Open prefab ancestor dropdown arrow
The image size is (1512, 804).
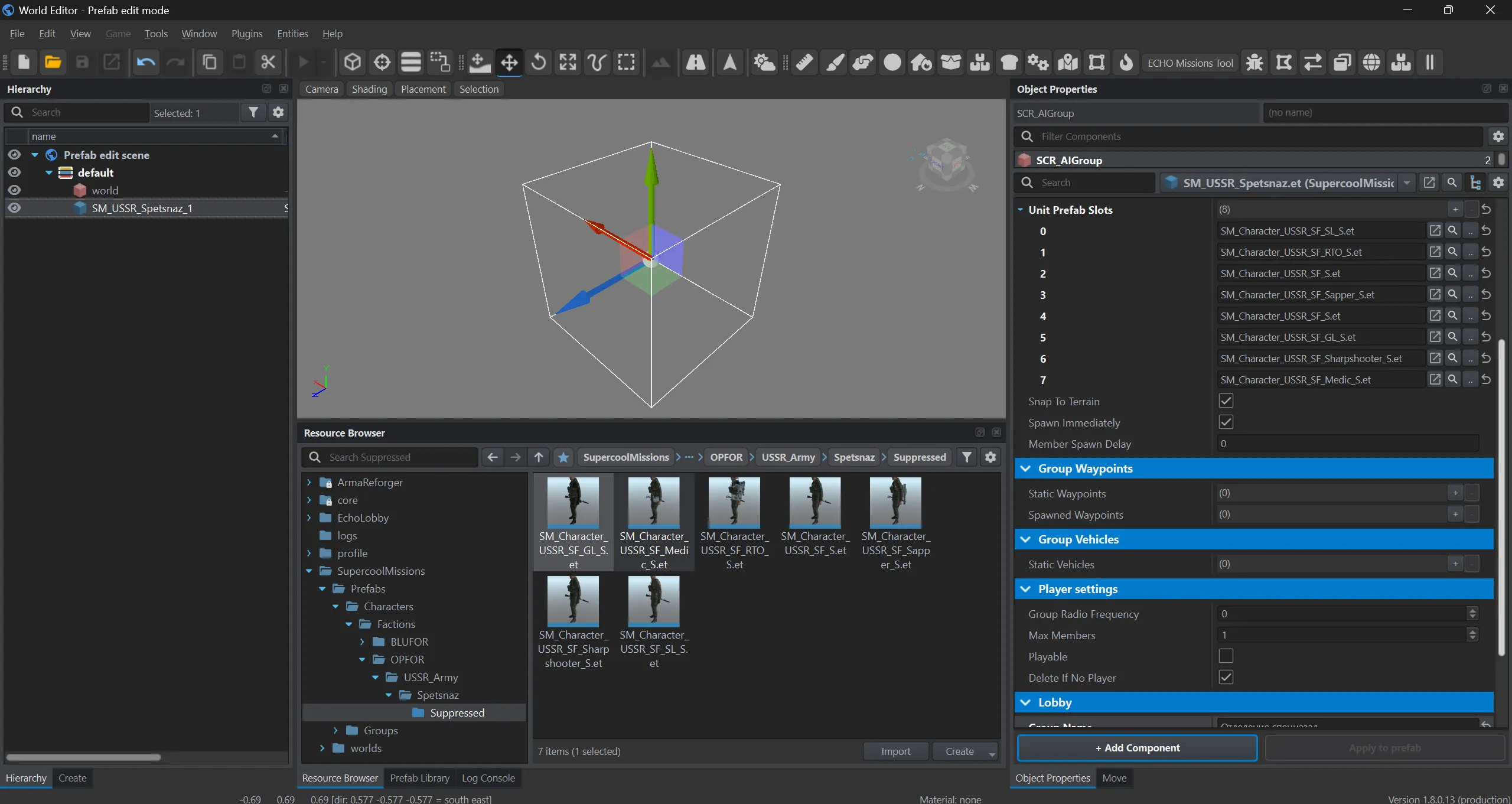pyautogui.click(x=1407, y=183)
